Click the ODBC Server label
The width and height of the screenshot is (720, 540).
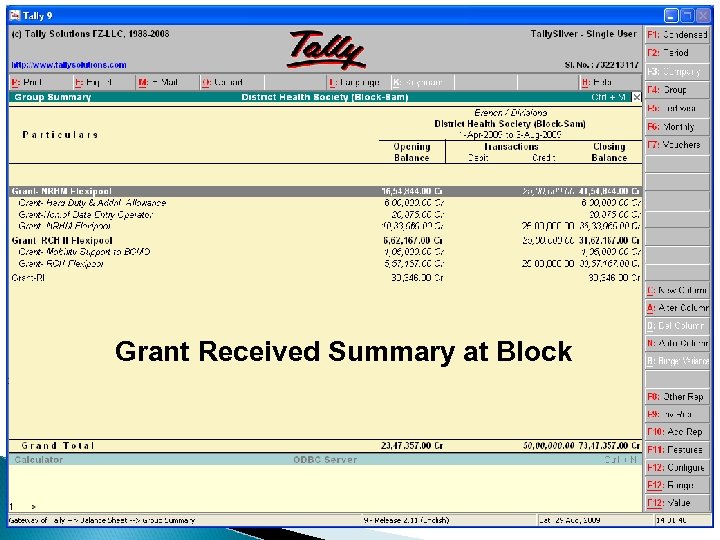(325, 460)
